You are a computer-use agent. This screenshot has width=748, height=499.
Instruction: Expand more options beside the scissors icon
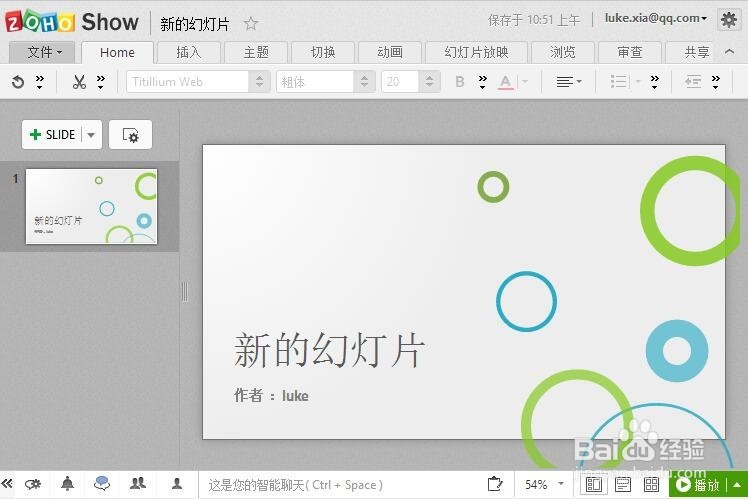coord(101,82)
